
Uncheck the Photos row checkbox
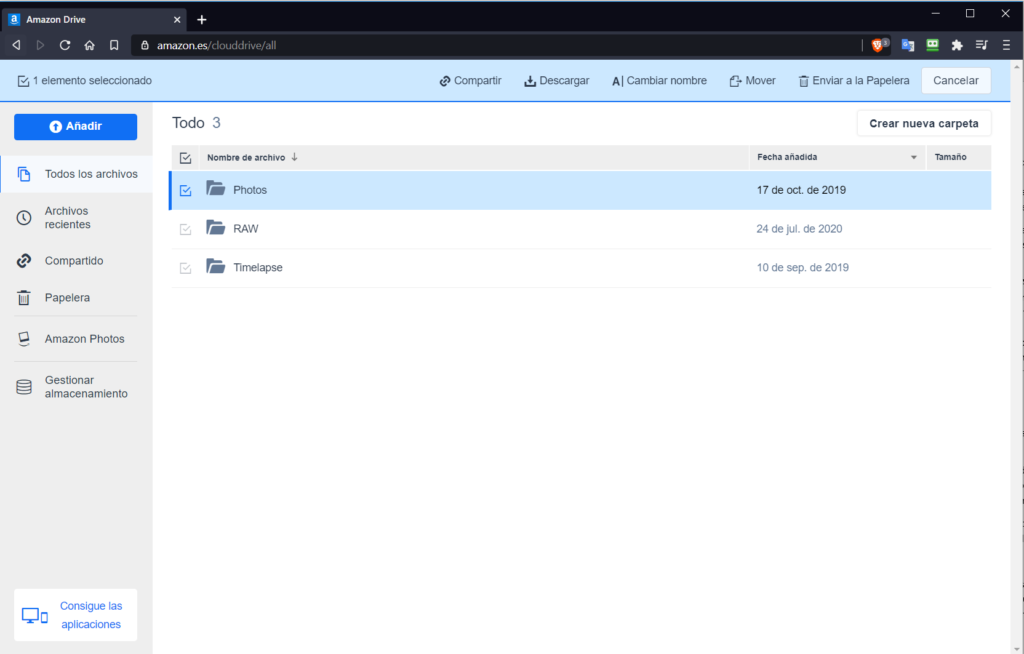(185, 191)
